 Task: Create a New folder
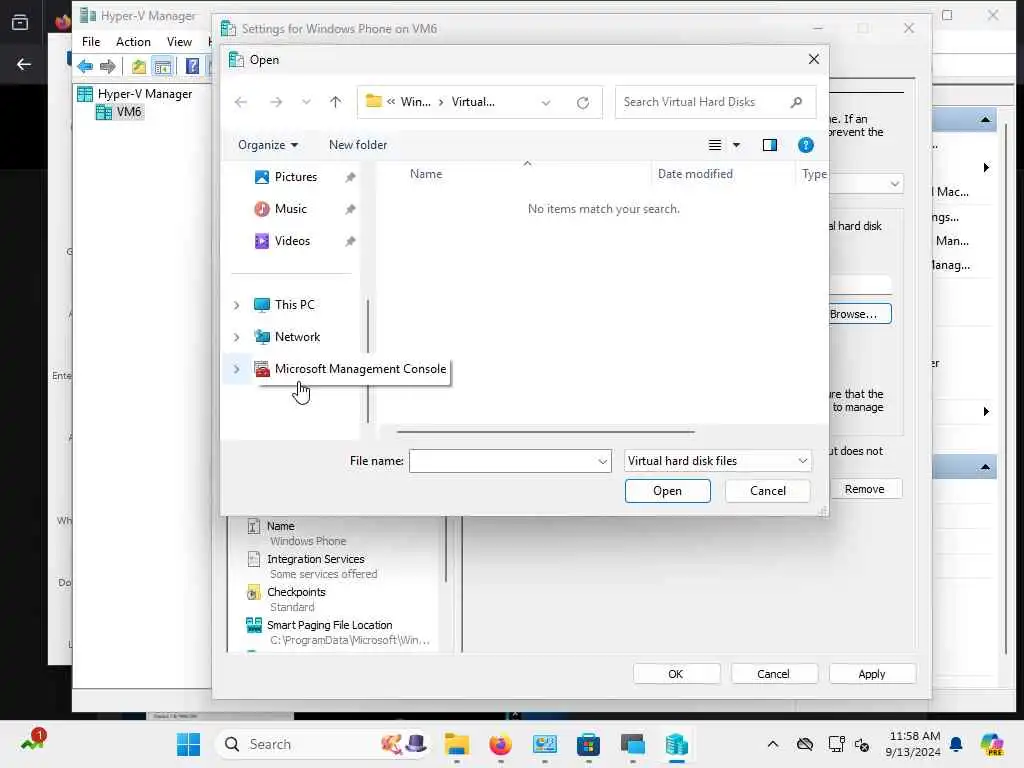(358, 145)
